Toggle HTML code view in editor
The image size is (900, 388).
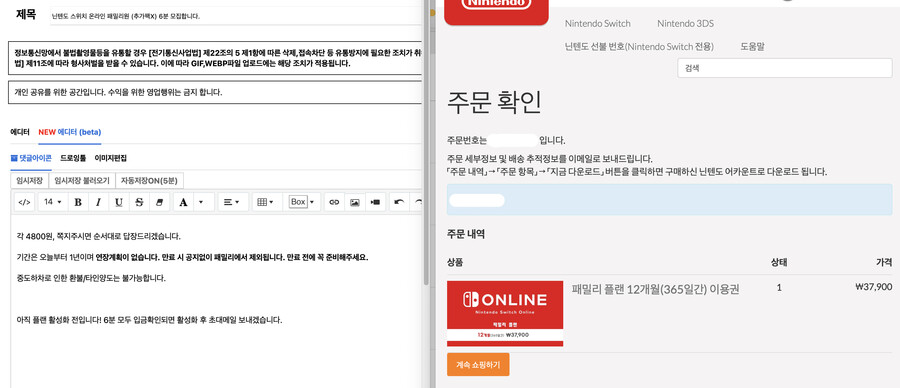25,202
